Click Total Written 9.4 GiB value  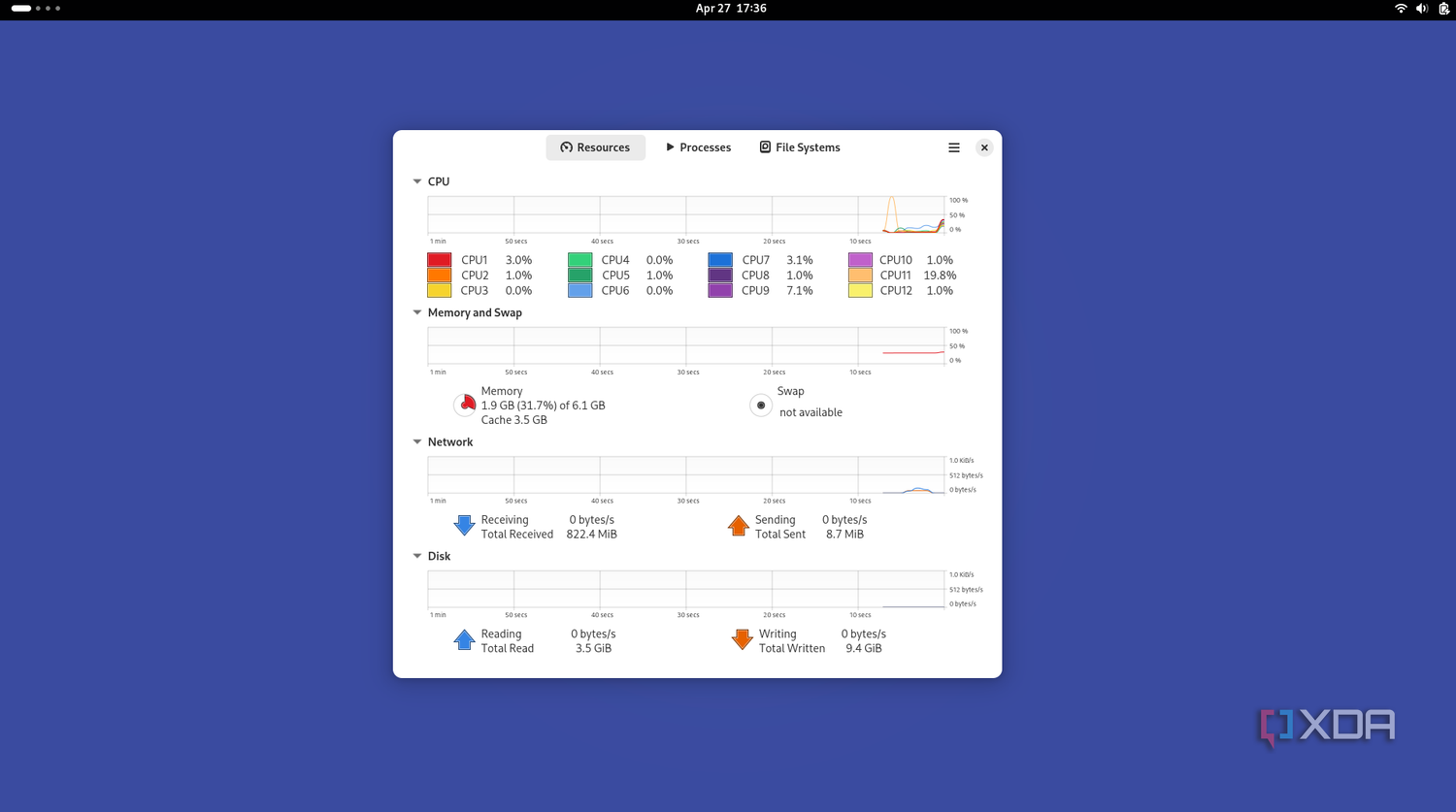(x=863, y=648)
